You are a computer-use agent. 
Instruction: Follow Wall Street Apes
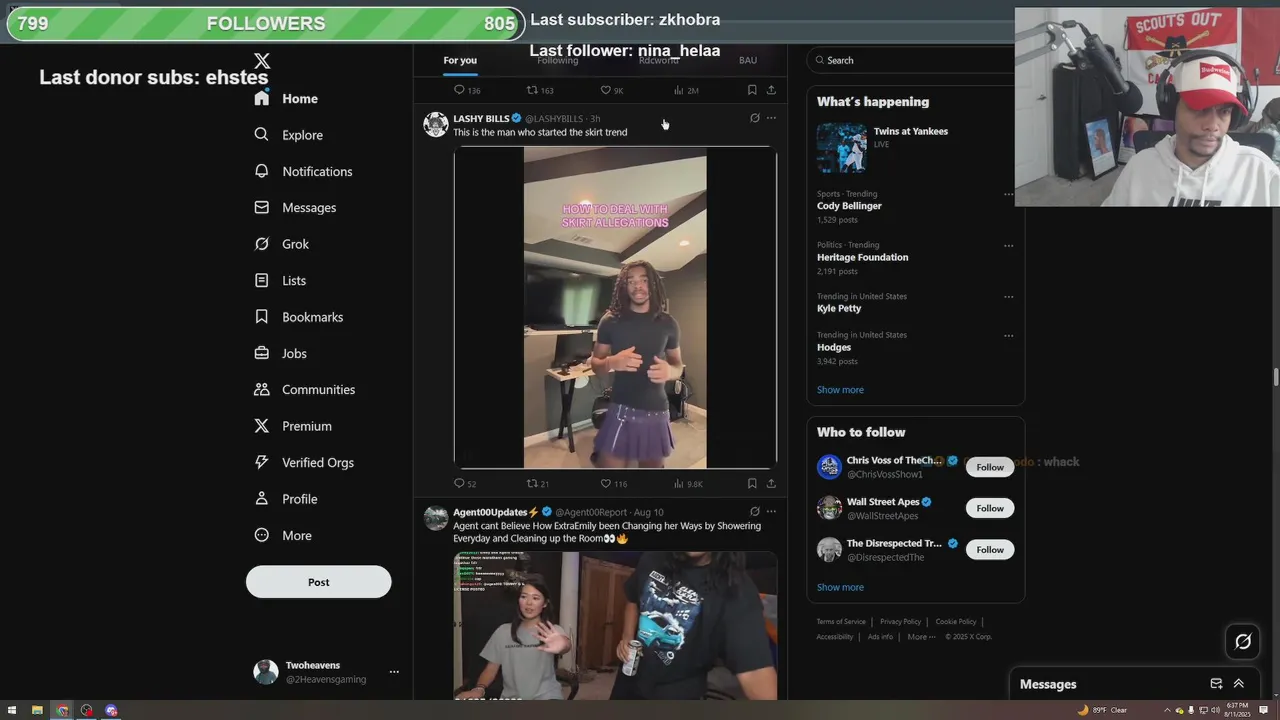990,508
